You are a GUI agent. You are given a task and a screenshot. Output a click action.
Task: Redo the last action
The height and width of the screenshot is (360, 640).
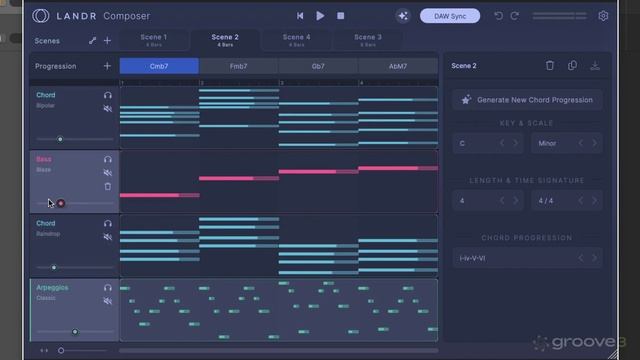[x=515, y=16]
